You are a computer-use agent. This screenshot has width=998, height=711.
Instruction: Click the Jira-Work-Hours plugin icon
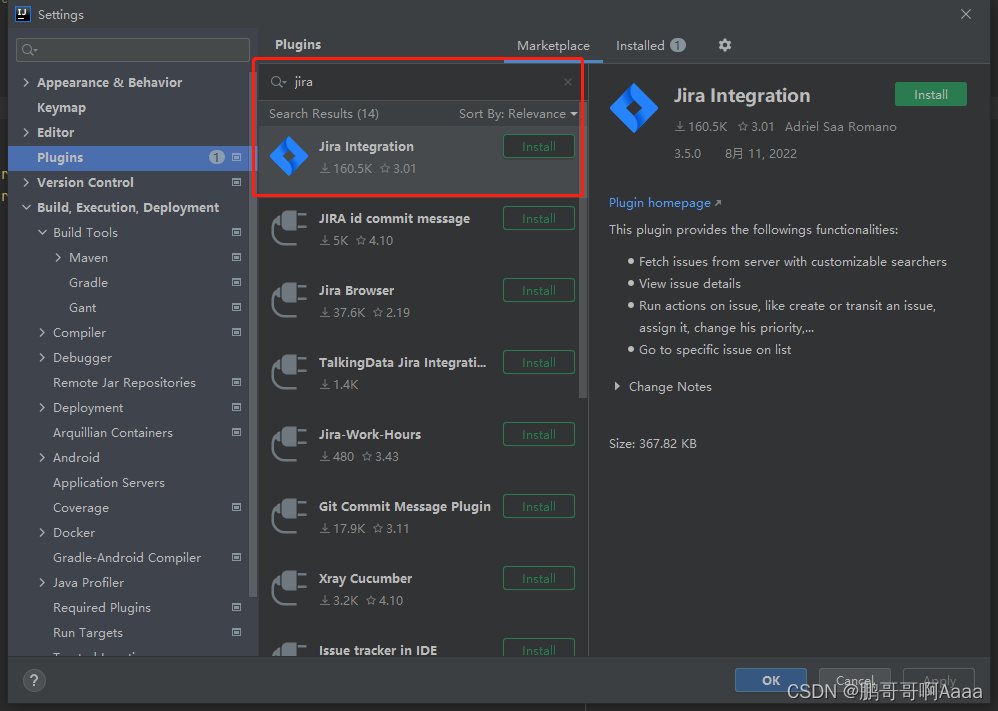(289, 444)
